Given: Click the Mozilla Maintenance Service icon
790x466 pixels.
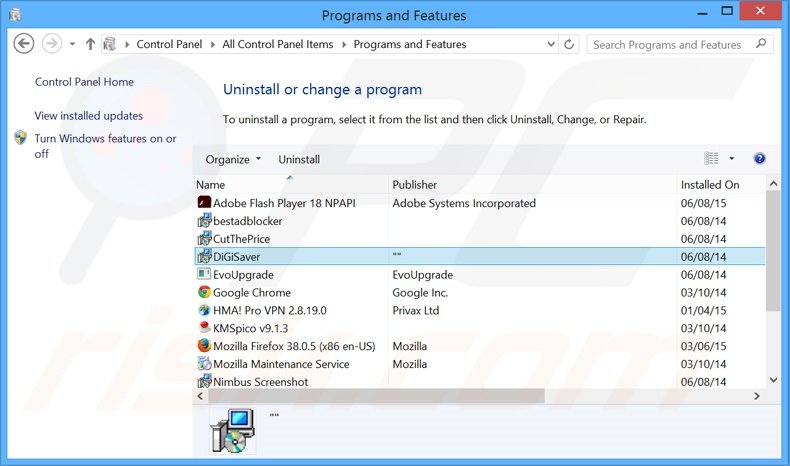Looking at the screenshot, I should tap(204, 363).
